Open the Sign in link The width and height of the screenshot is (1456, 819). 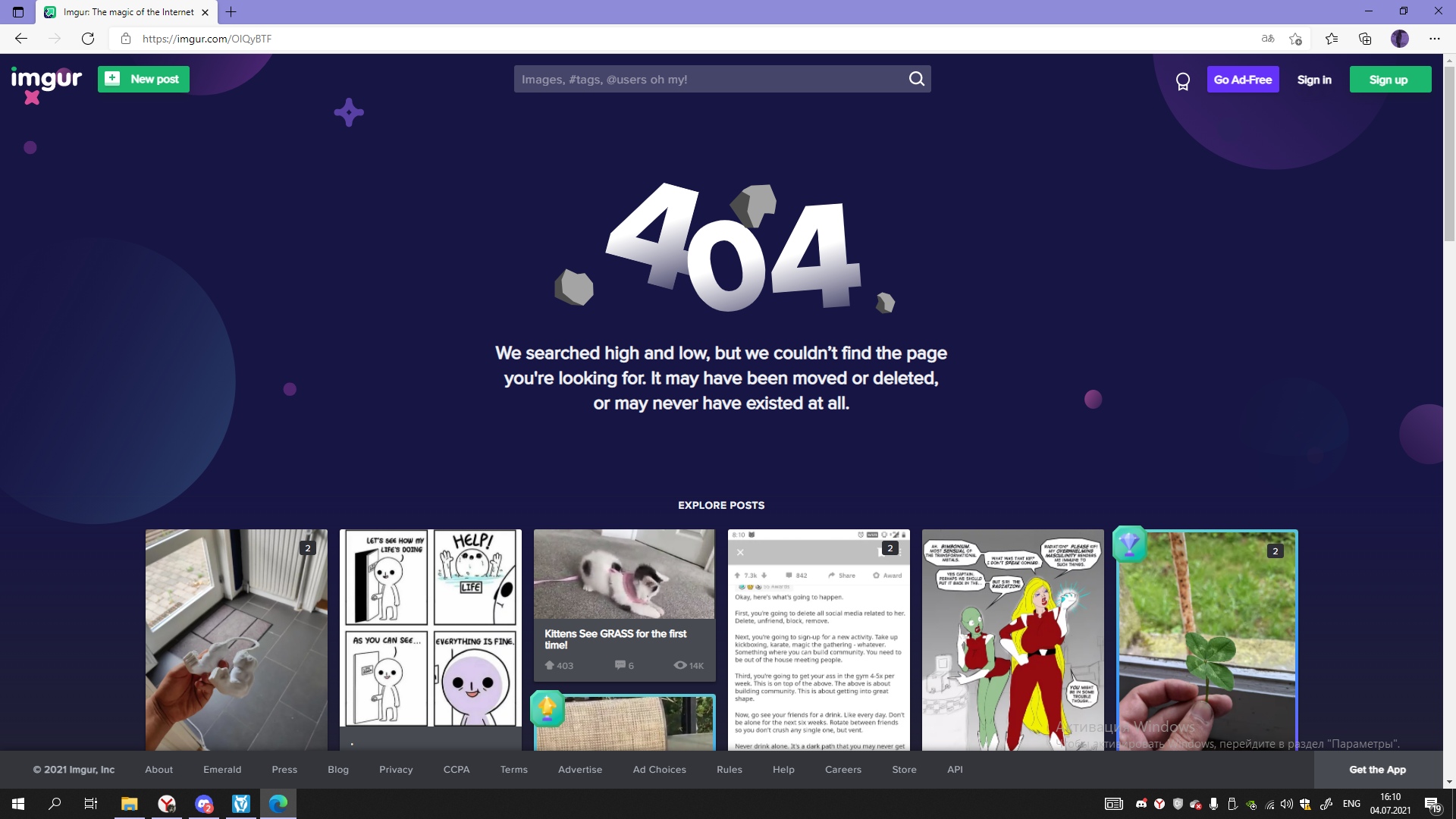click(1313, 80)
